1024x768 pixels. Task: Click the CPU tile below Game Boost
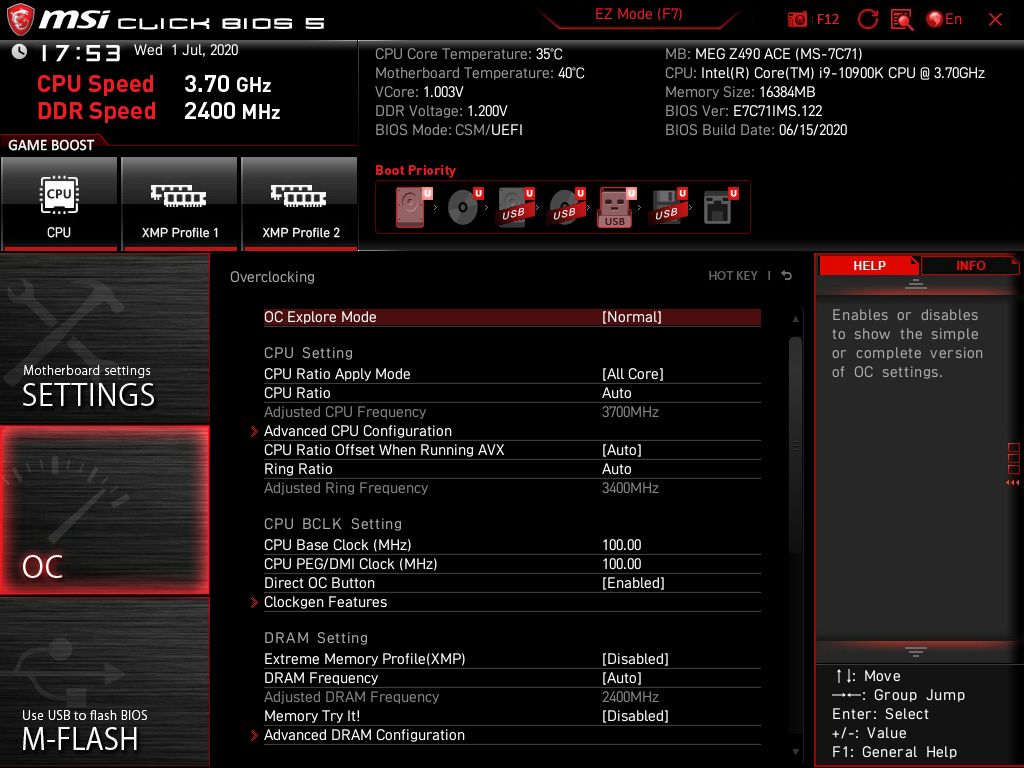[x=59, y=204]
